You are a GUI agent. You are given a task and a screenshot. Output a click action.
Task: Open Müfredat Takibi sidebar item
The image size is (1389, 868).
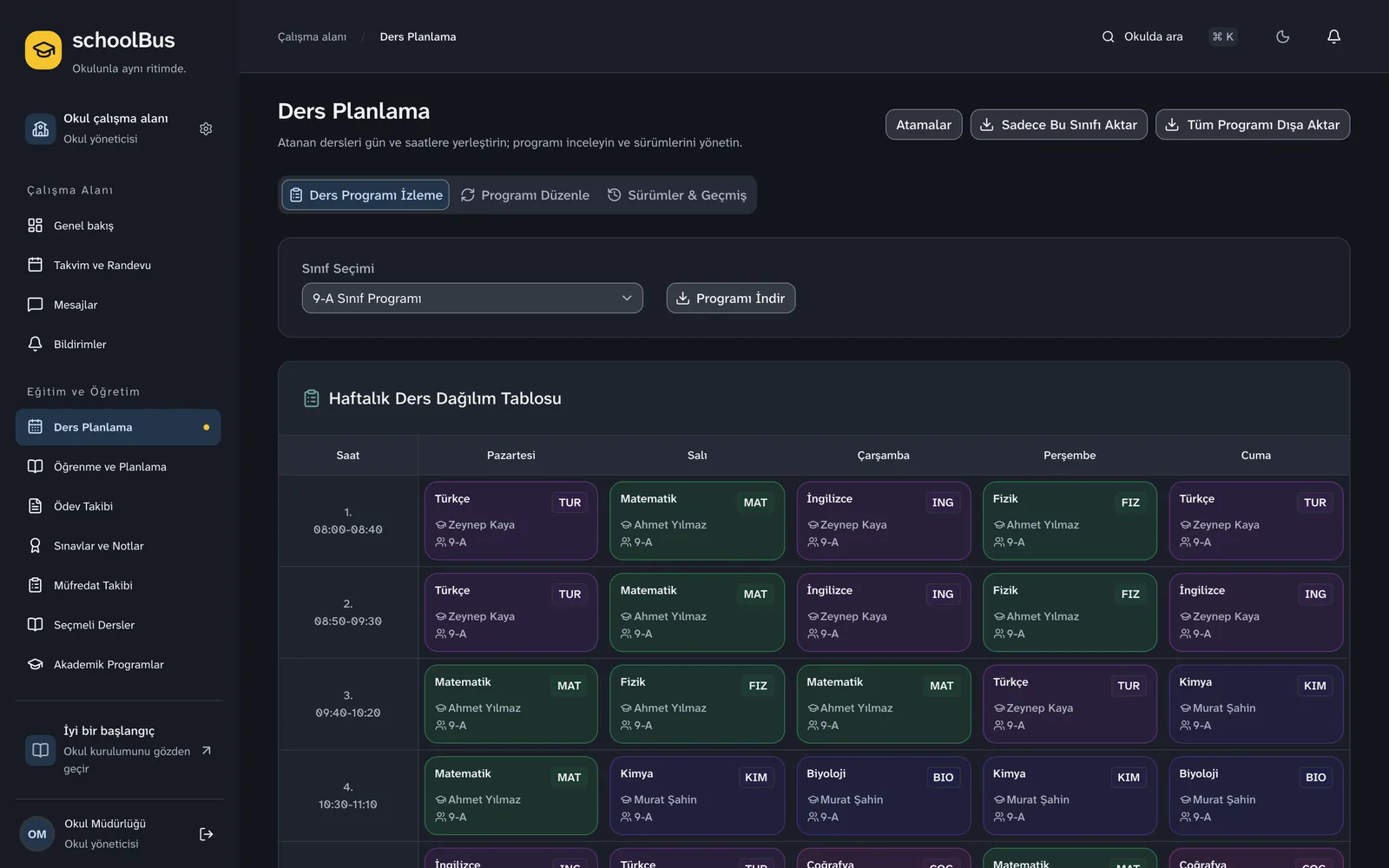pos(118,585)
